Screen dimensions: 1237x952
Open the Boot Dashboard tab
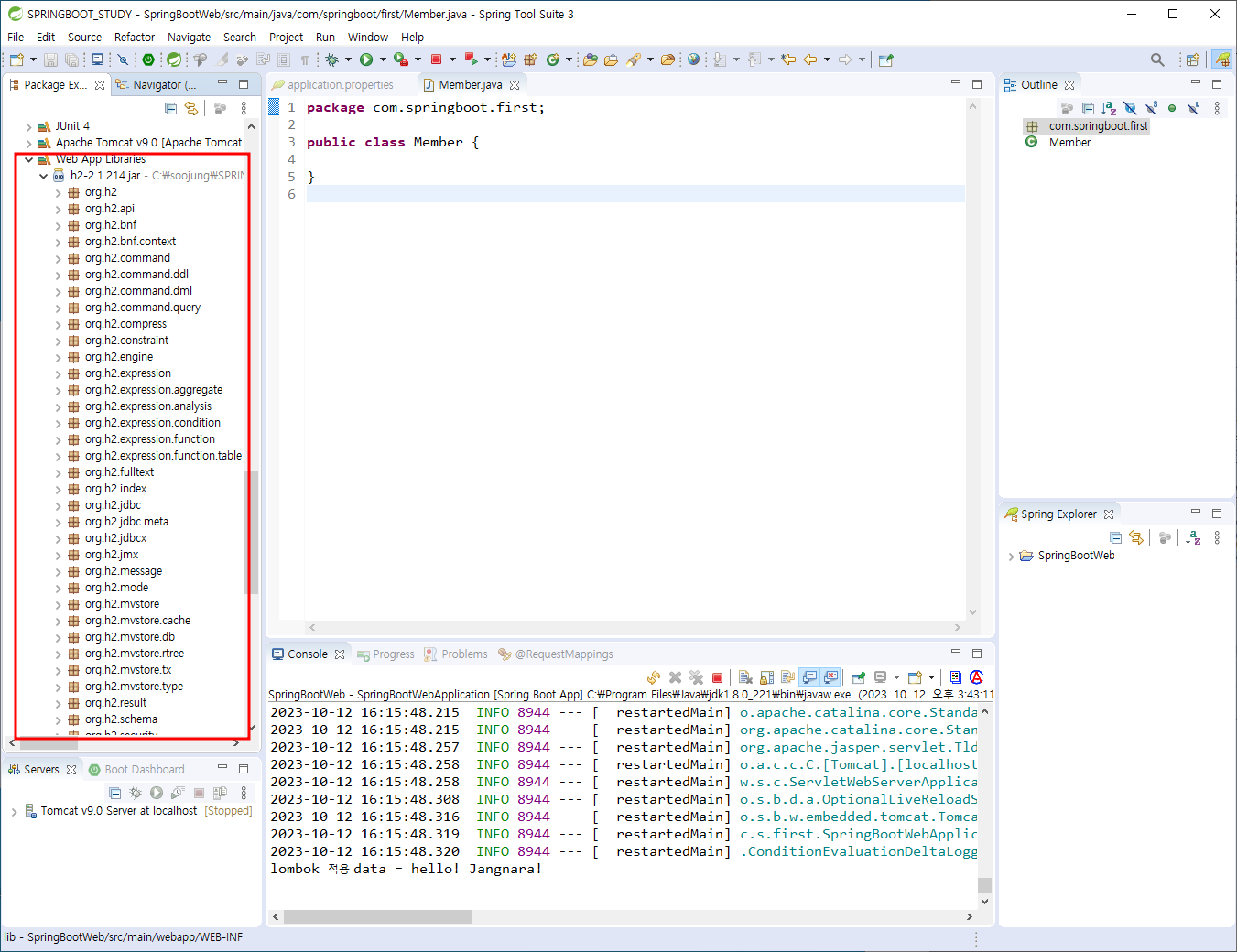(136, 770)
